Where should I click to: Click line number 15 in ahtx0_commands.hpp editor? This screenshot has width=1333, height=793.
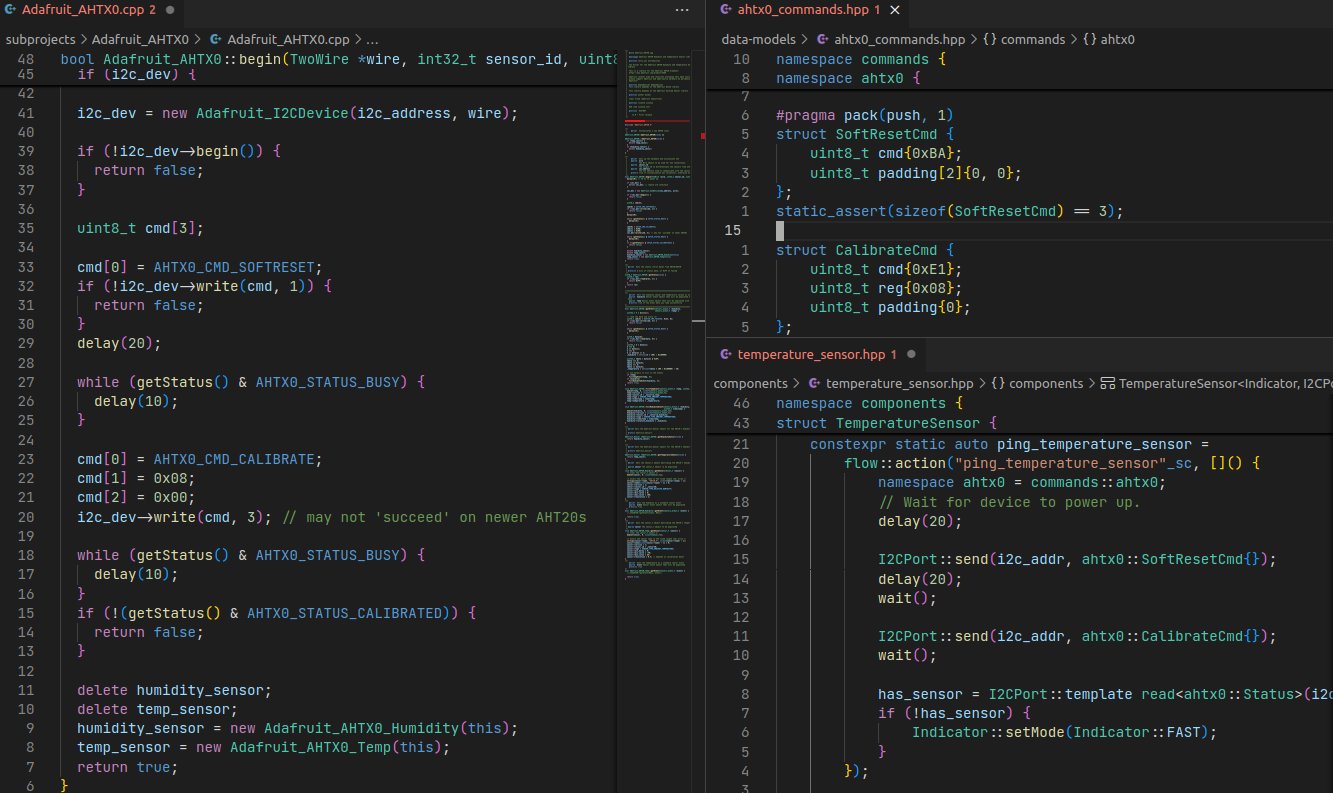[732, 231]
